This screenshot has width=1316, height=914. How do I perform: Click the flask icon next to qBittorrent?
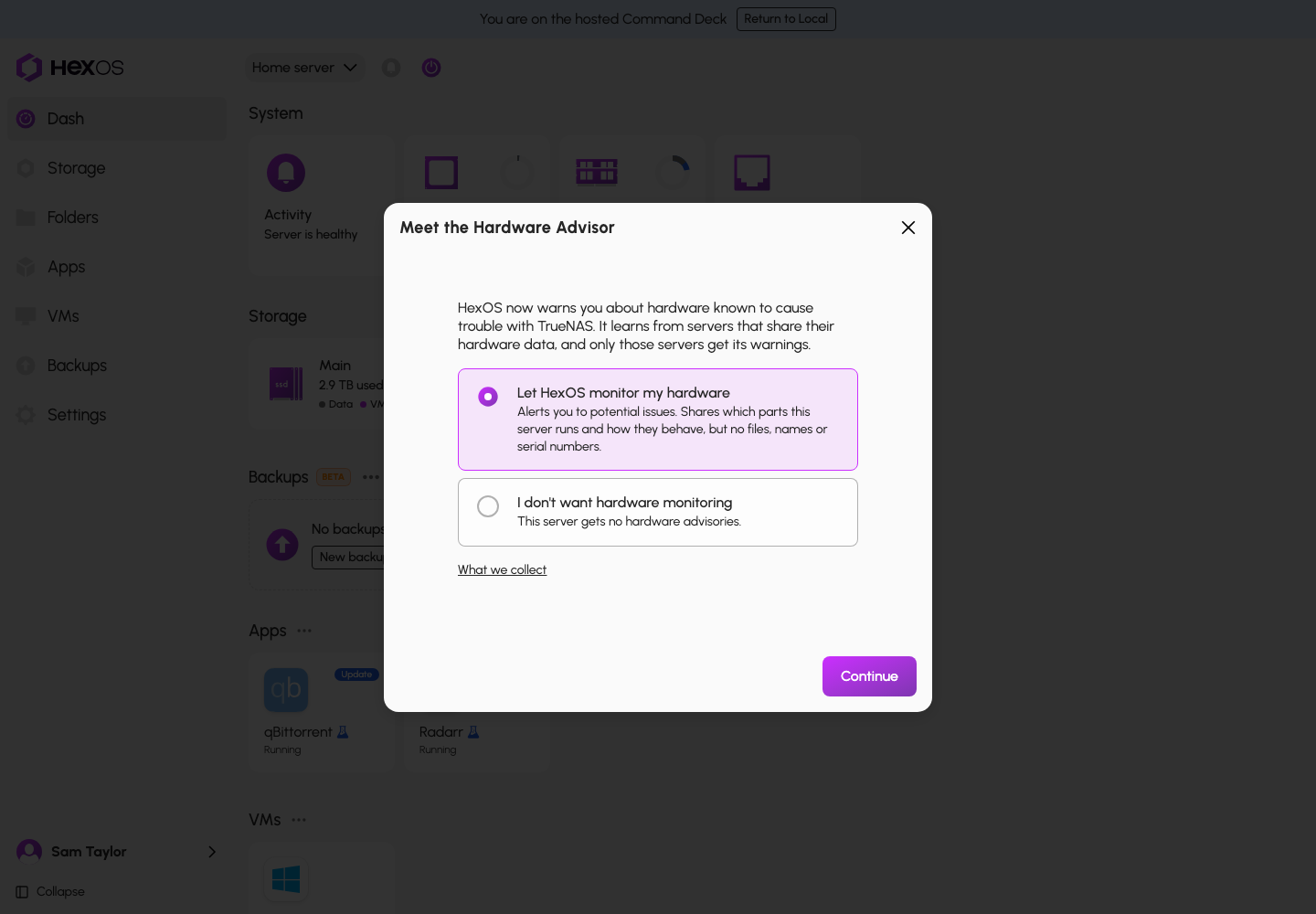[x=343, y=732]
